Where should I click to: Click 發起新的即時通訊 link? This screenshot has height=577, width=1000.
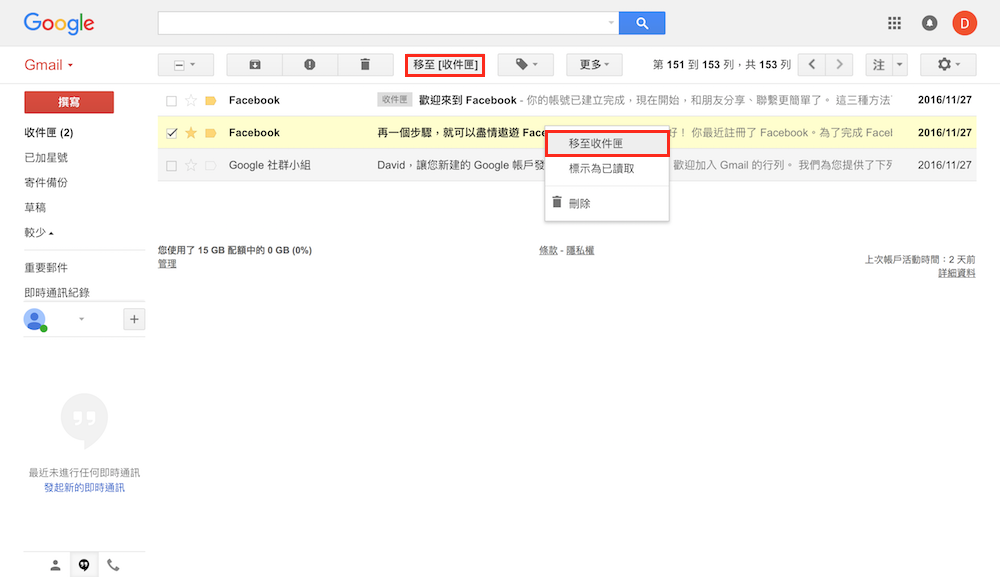(84, 488)
